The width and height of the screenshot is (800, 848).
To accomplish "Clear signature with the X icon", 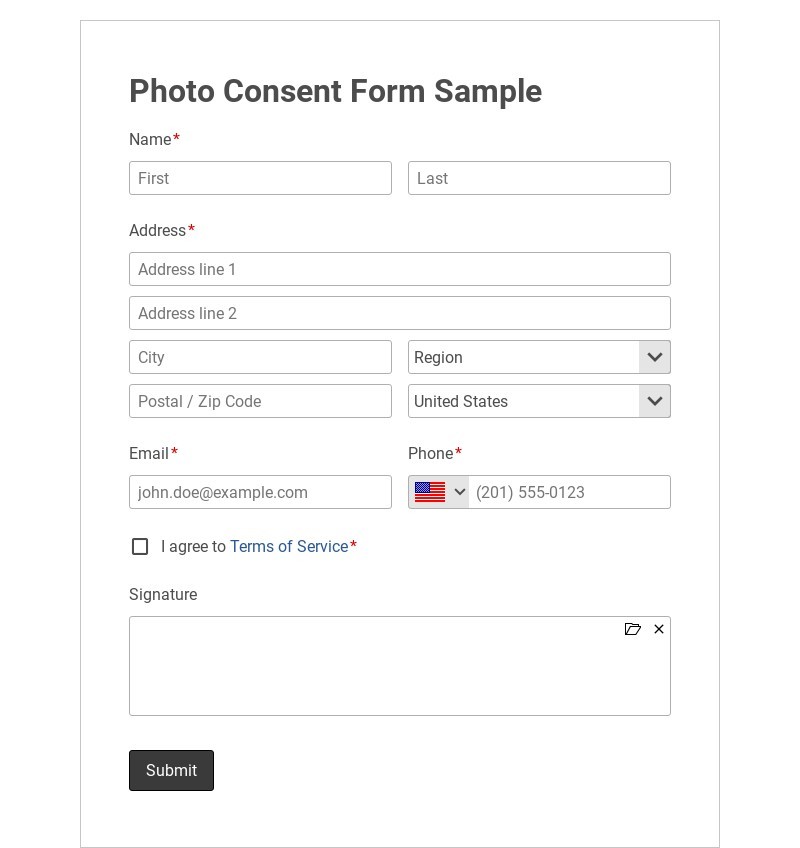I will coord(659,629).
